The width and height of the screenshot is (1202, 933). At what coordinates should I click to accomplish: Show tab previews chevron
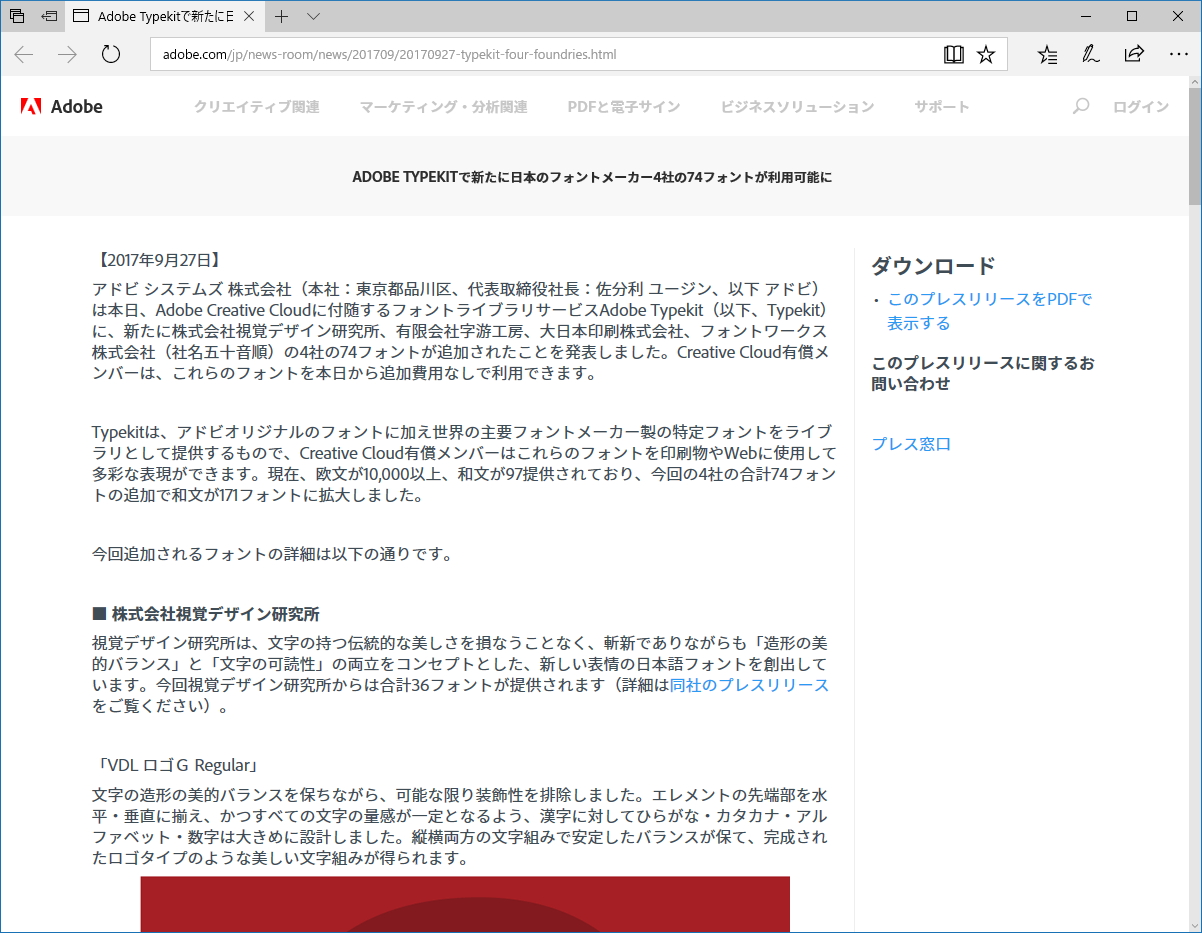click(x=313, y=16)
